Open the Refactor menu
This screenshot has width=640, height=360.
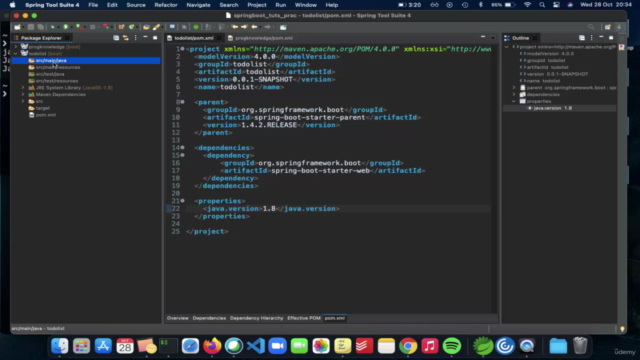166,5
